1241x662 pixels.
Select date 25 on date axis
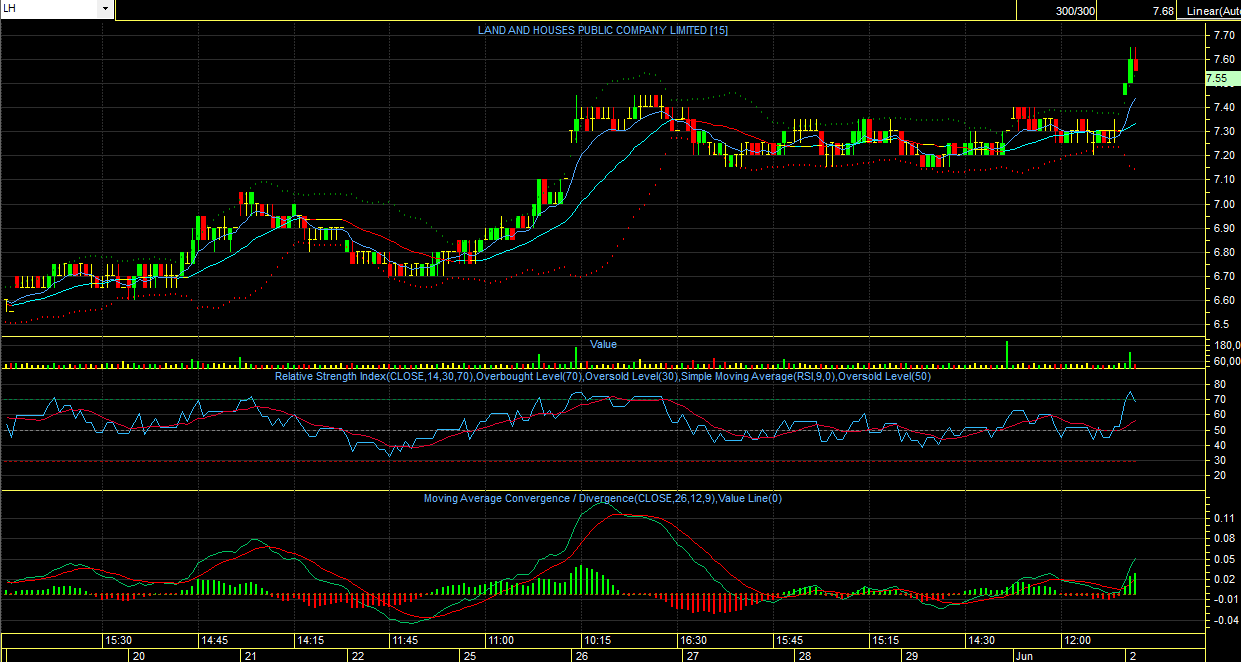pyautogui.click(x=470, y=656)
